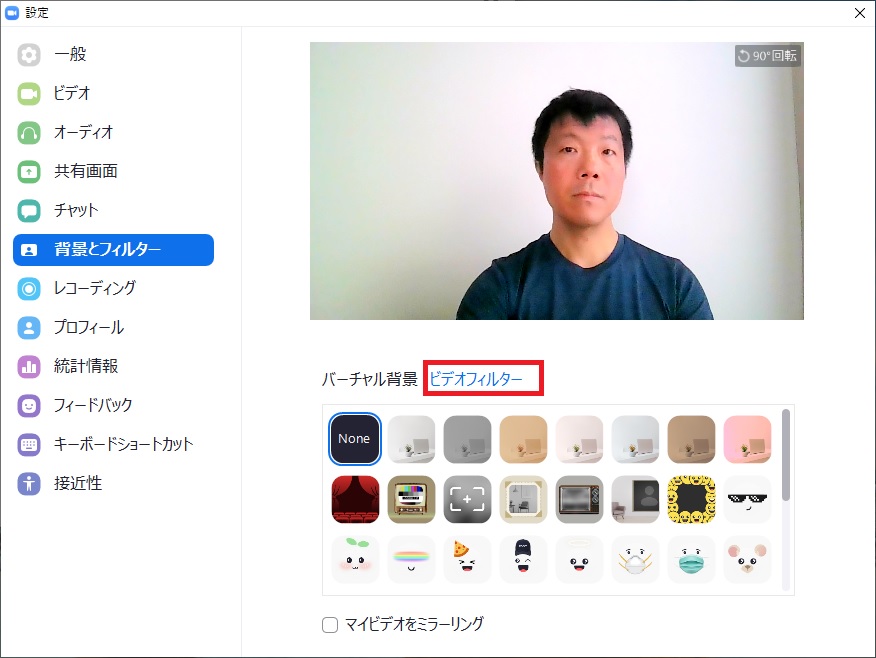The height and width of the screenshot is (658, 876).
Task: Switch to the バーチャル背景 tab
Action: (370, 379)
